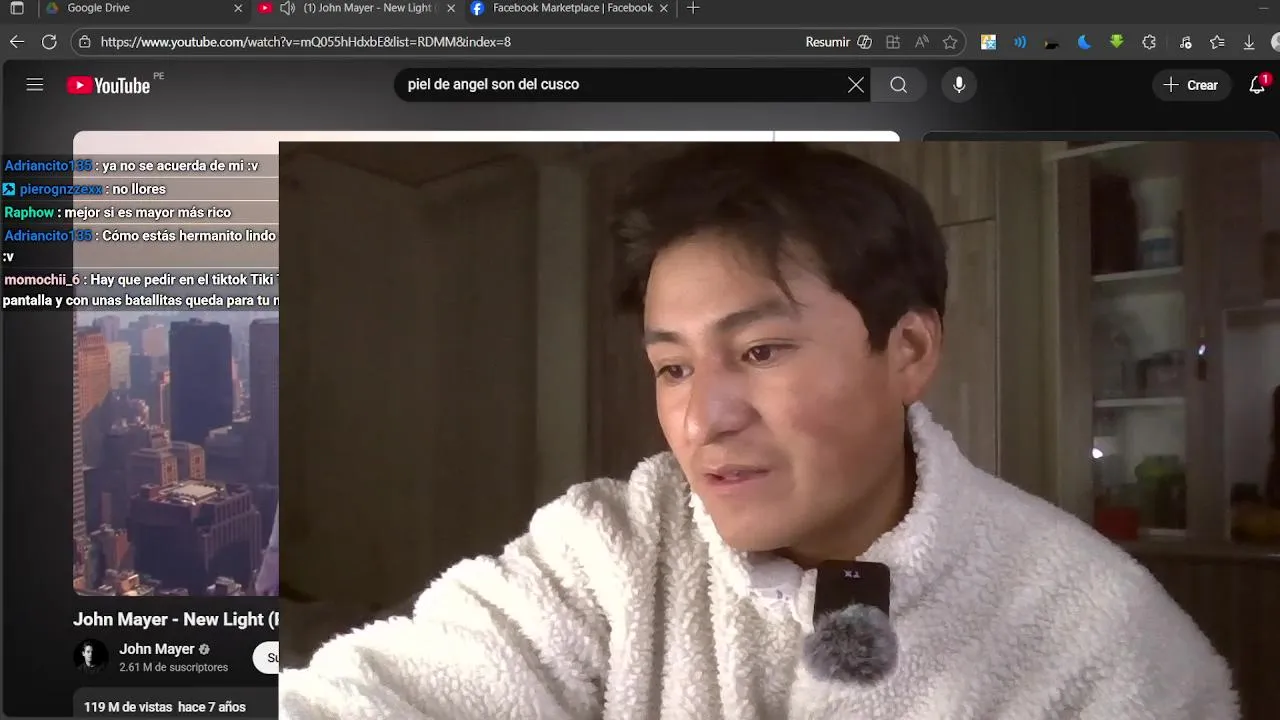Click the Crear button
Image resolution: width=1280 pixels, height=720 pixels.
tap(1191, 85)
